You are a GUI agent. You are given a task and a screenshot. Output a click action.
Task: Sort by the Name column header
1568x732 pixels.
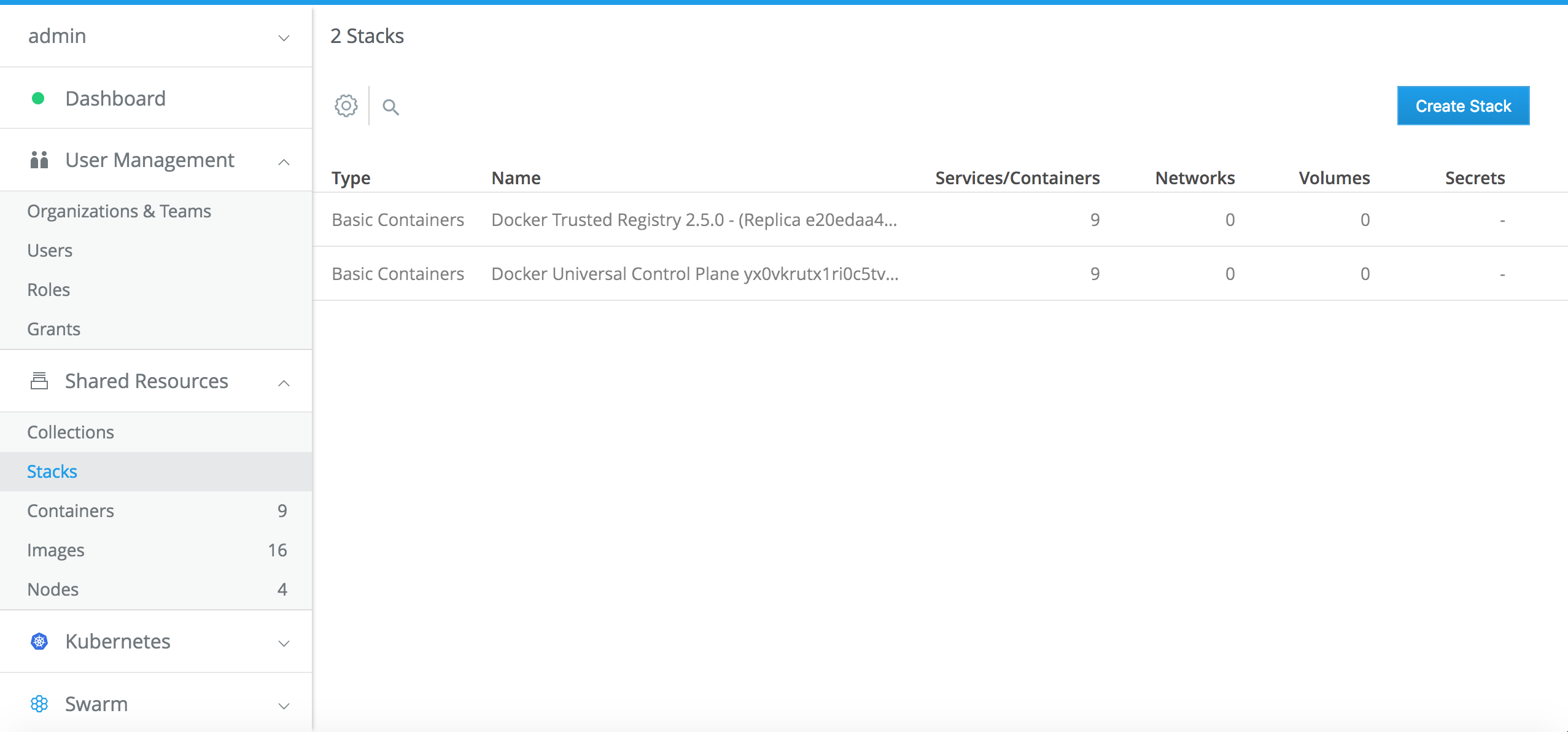click(516, 178)
